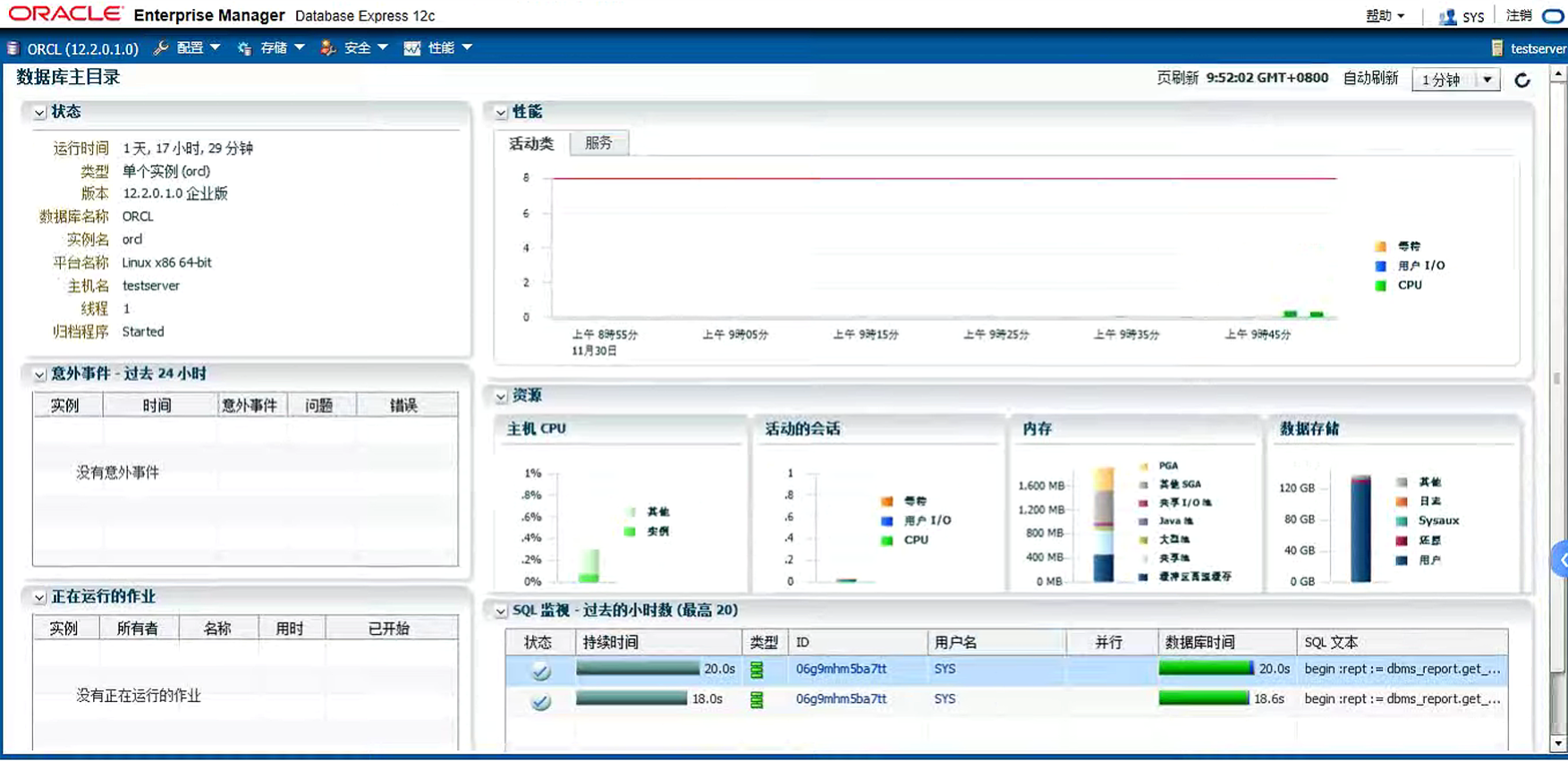Screen dimensions: 1568x761
Task: Click the memory stacked bar chart
Action: (1104, 525)
